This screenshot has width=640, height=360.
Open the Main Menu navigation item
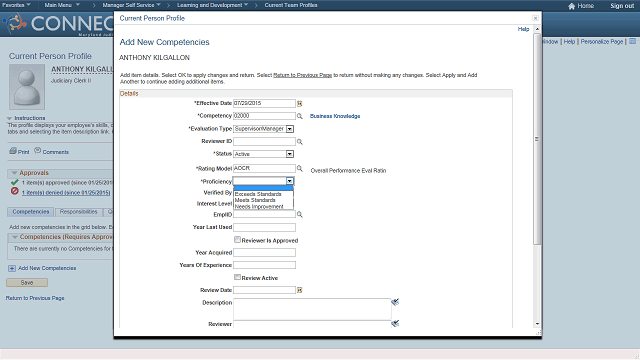point(62,5)
